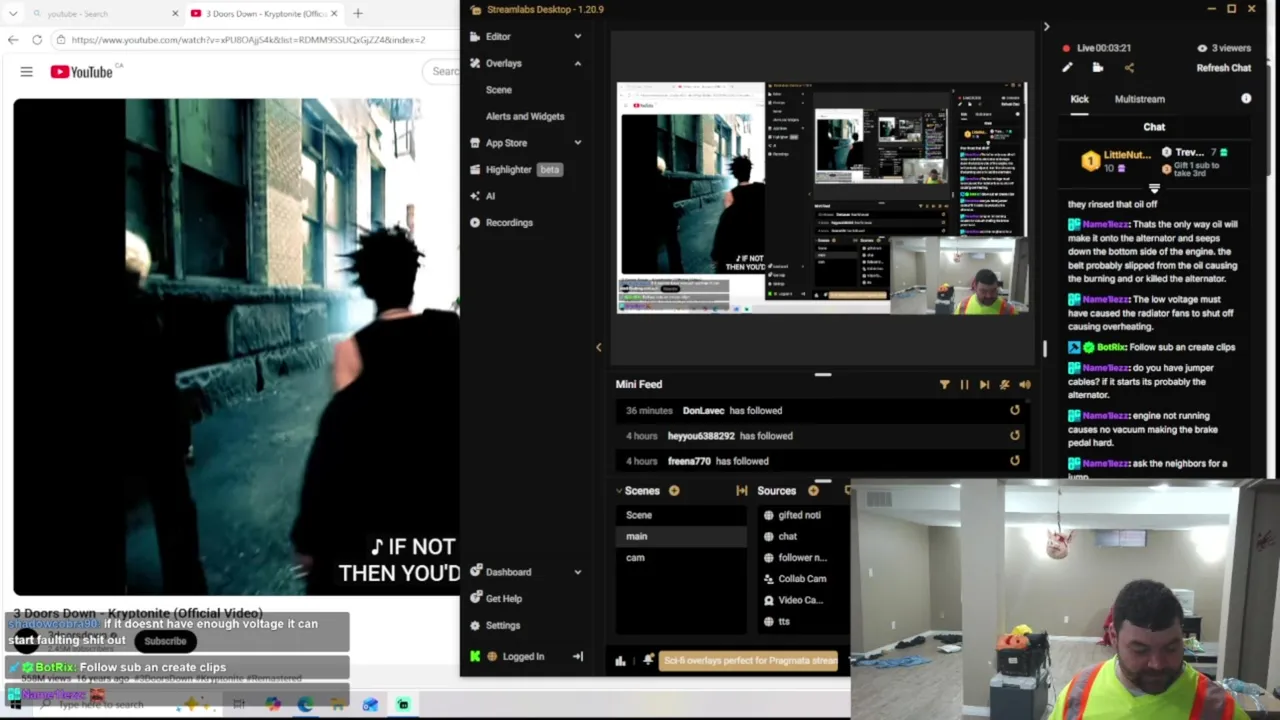Subscribe to the 3 Doors Down channel
Screen dimensions: 1280x720
click(165, 641)
